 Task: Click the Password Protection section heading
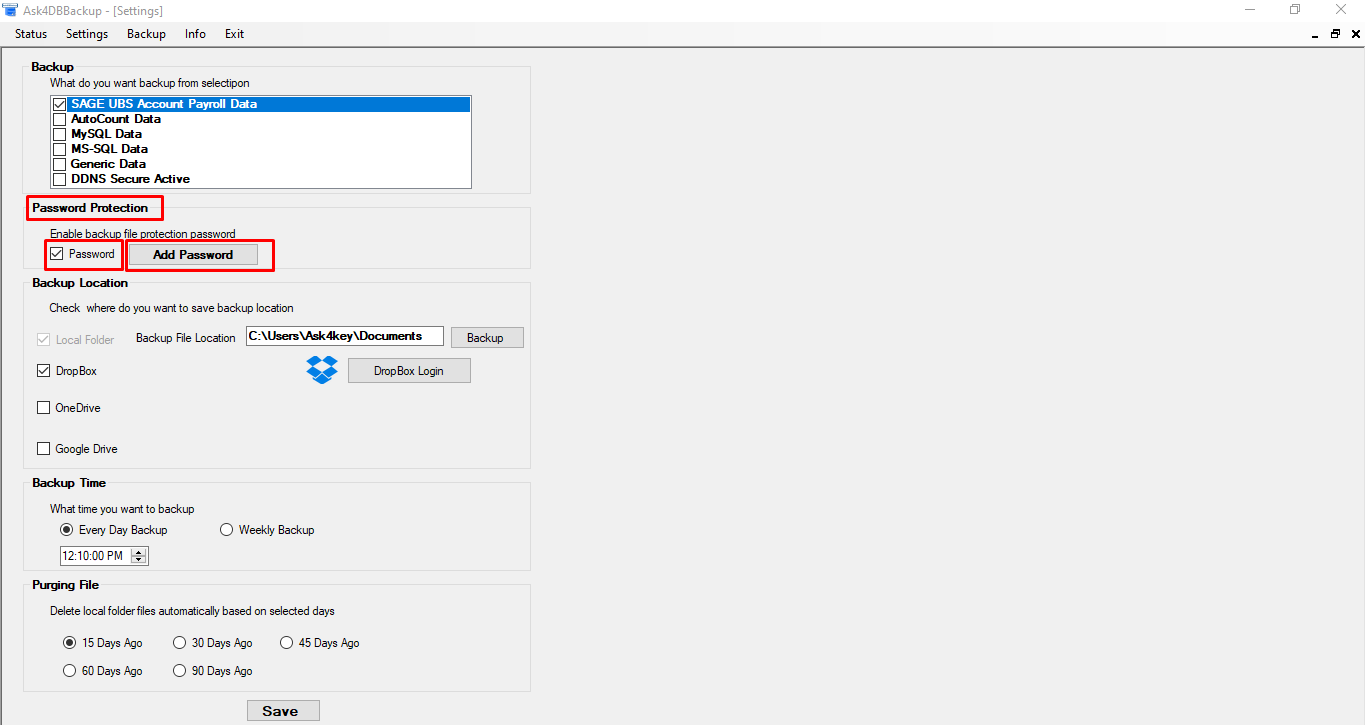(90, 208)
